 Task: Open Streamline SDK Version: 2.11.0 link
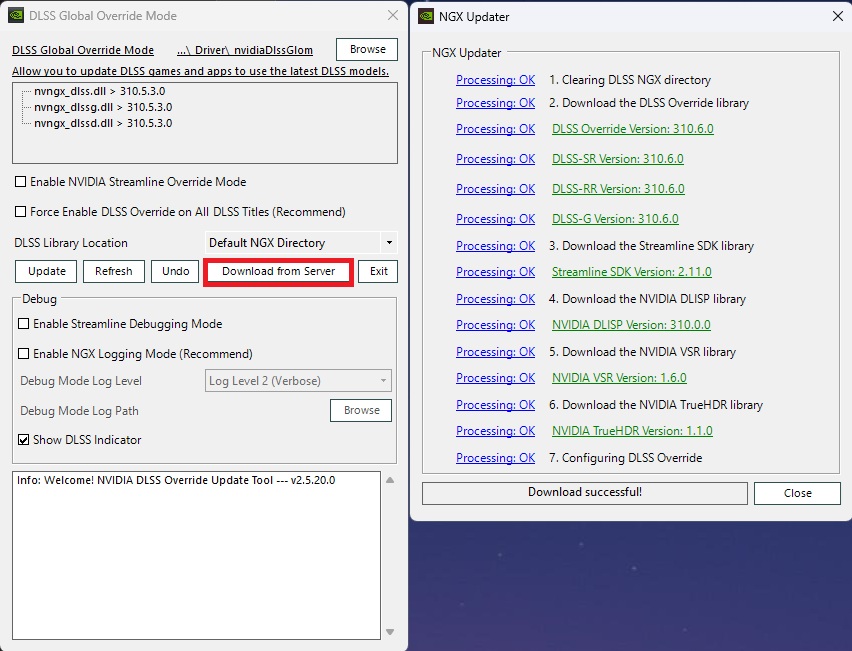631,272
